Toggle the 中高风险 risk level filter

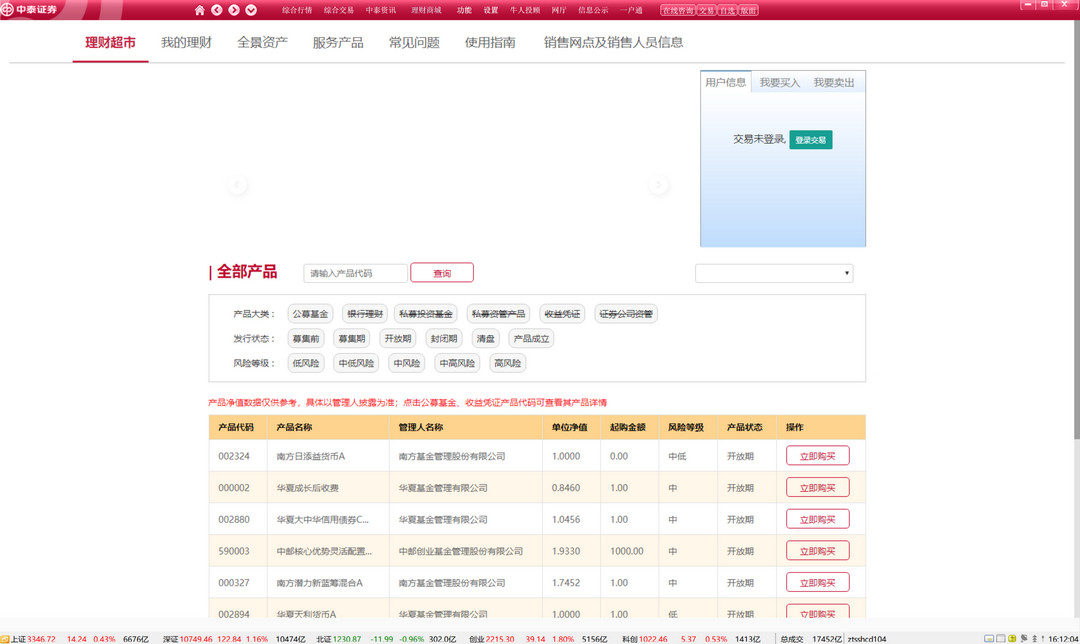point(457,364)
